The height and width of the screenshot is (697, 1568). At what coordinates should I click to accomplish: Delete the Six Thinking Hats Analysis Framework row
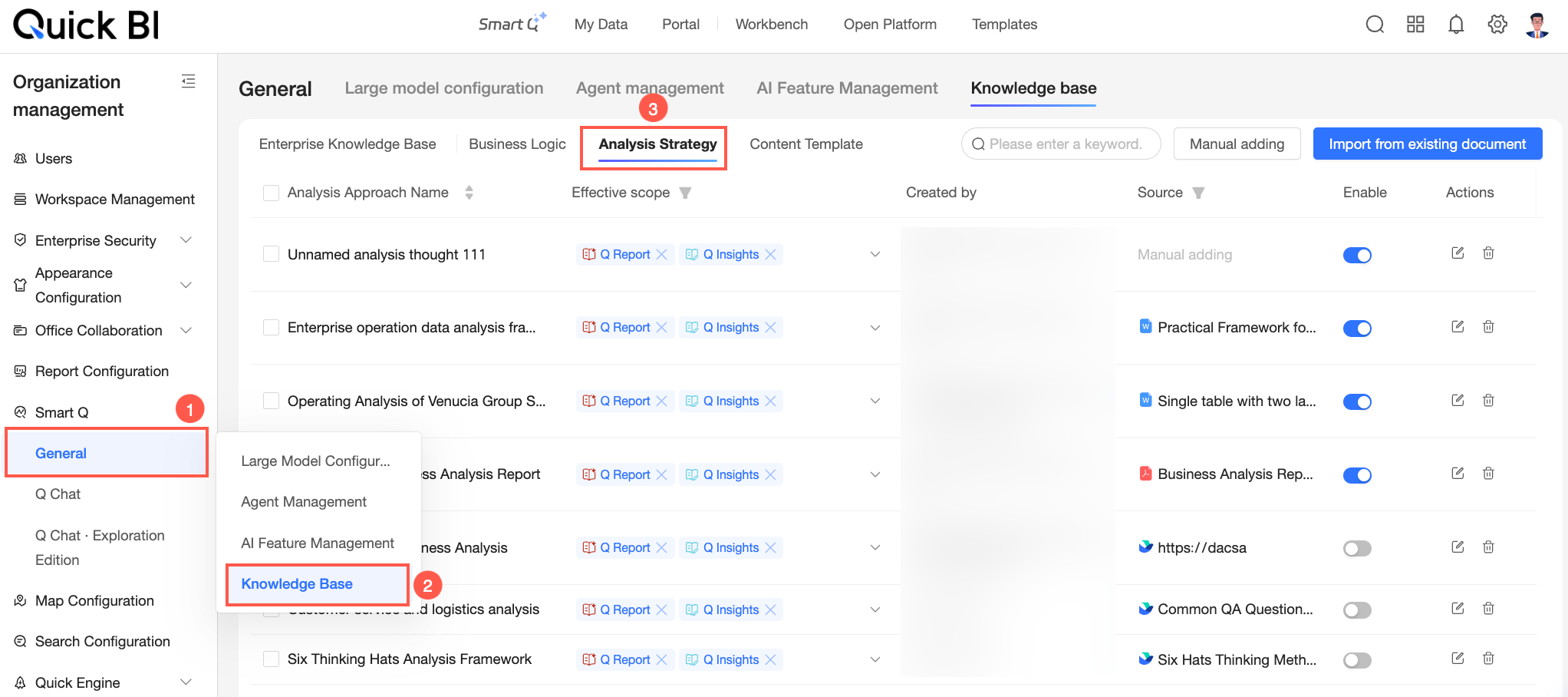1488,659
